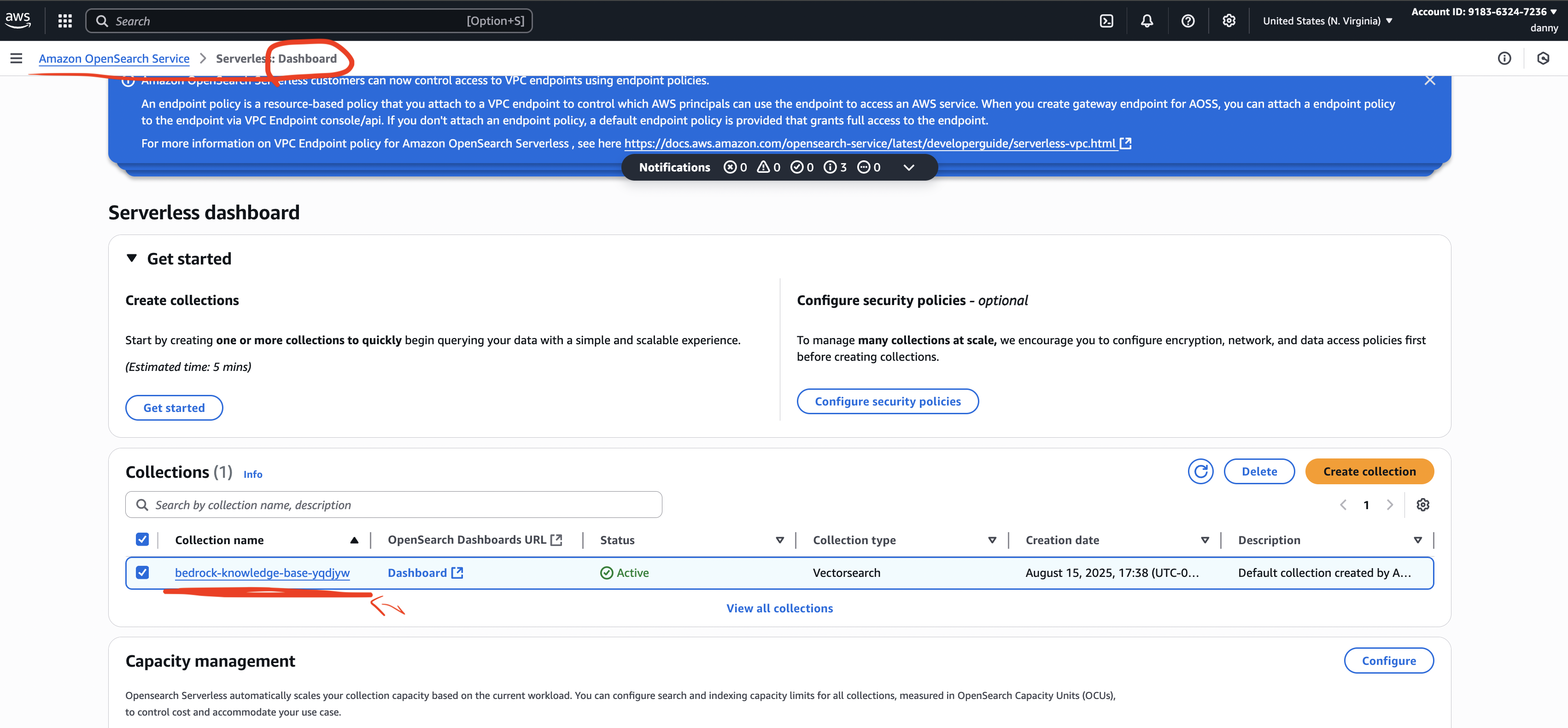The width and height of the screenshot is (1568, 728).
Task: Open the AWS CloudShell icon
Action: [x=1106, y=21]
